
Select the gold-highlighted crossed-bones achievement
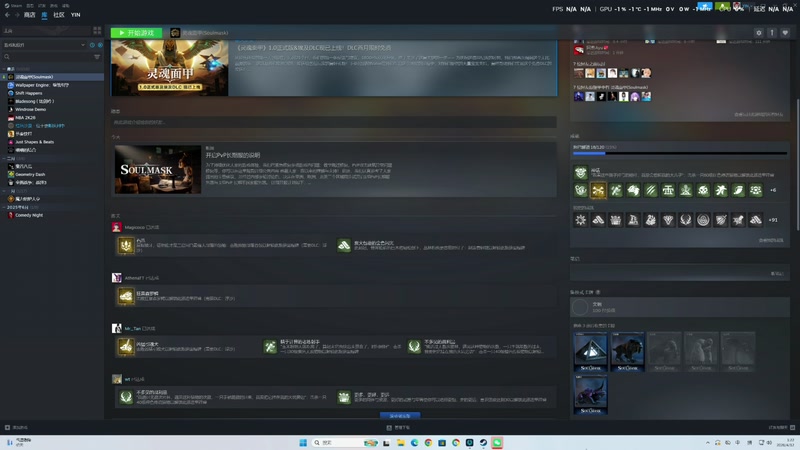(598, 190)
